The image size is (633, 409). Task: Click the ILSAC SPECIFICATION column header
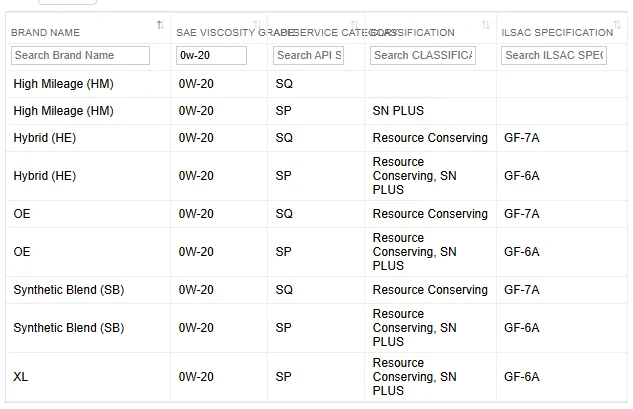coord(557,33)
